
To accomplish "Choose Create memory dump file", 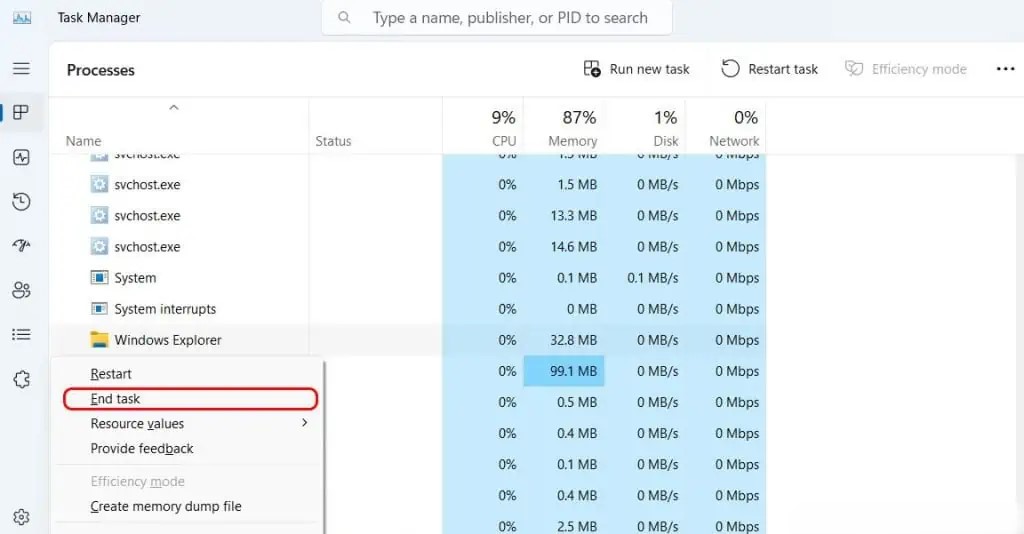I will [187, 506].
